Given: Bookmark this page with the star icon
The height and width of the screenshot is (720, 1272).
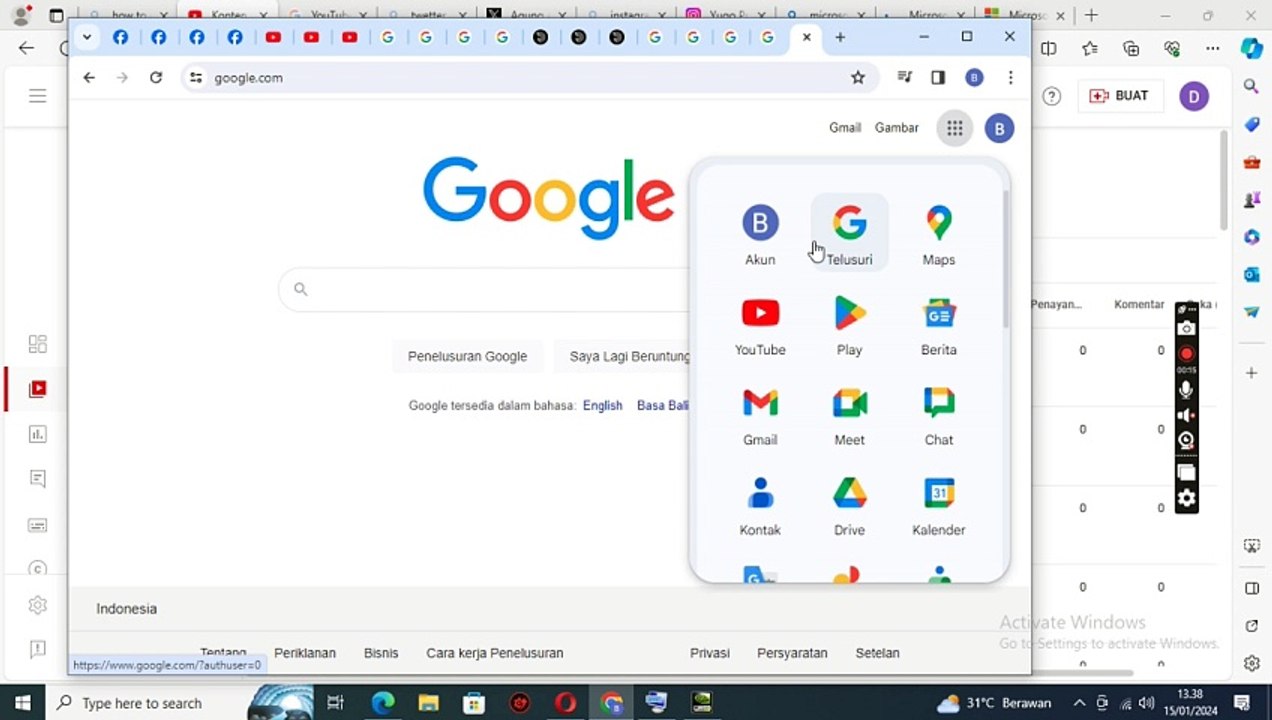Looking at the screenshot, I should (857, 78).
